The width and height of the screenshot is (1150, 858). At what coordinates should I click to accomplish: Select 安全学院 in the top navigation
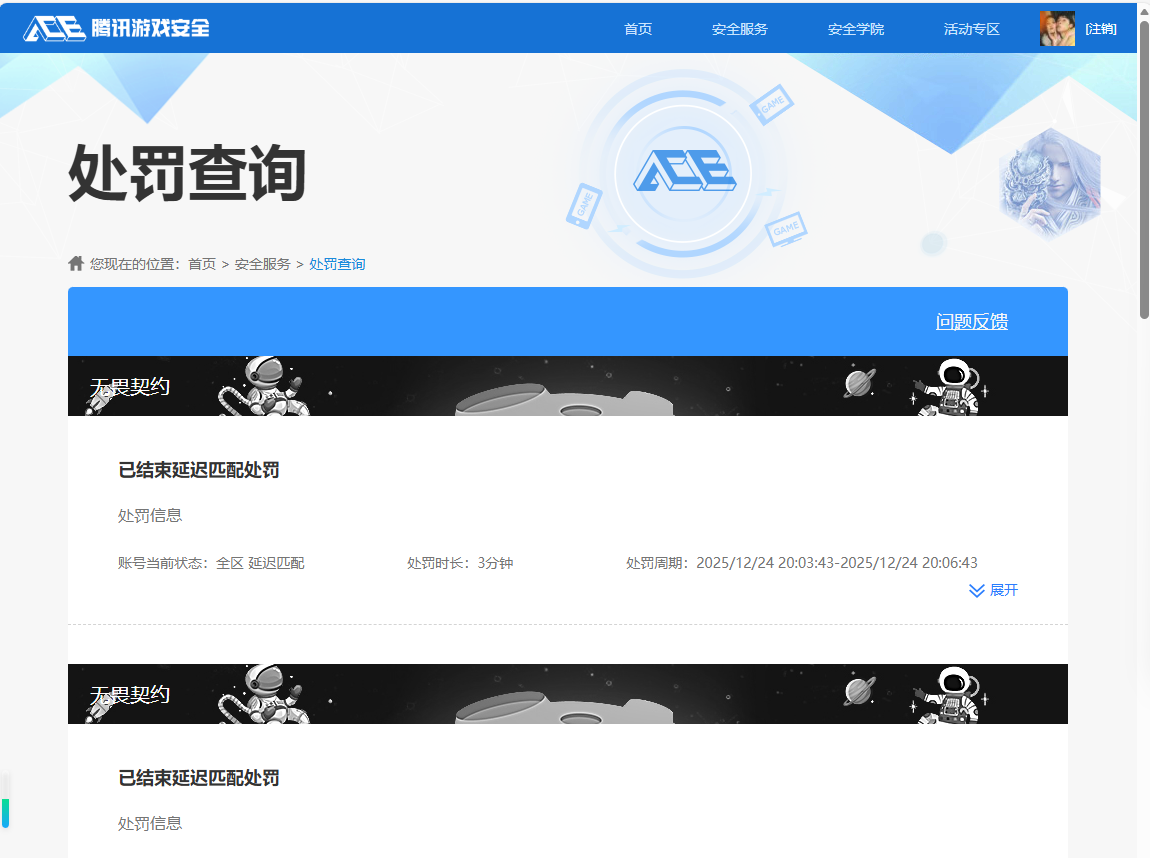855,29
